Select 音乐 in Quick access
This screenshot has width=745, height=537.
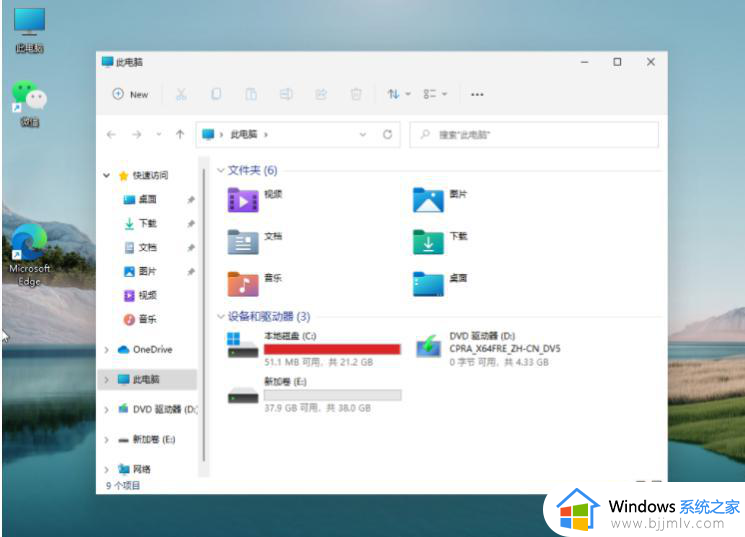[x=147, y=319]
